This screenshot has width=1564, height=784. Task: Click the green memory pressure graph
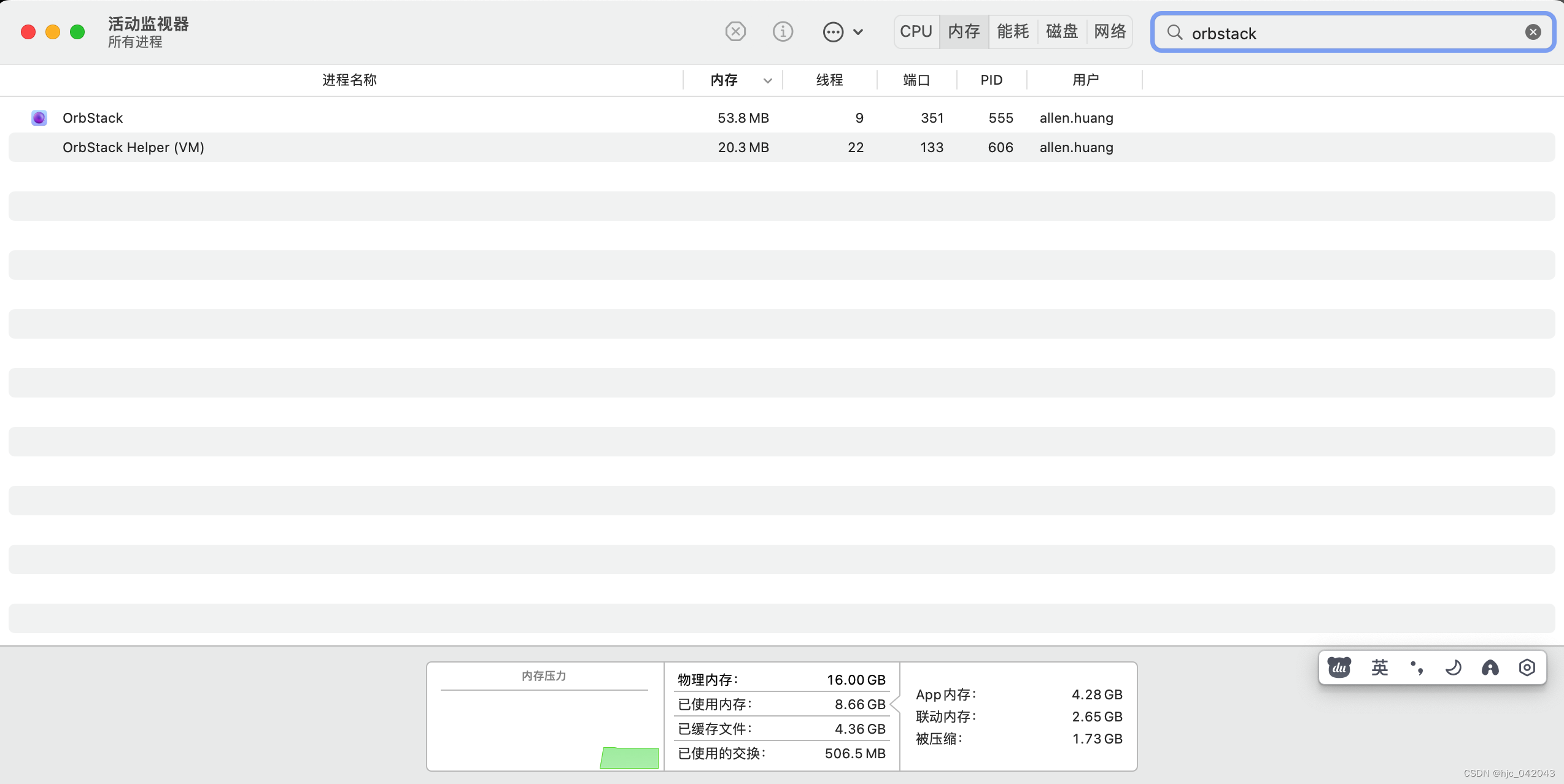pos(629,758)
